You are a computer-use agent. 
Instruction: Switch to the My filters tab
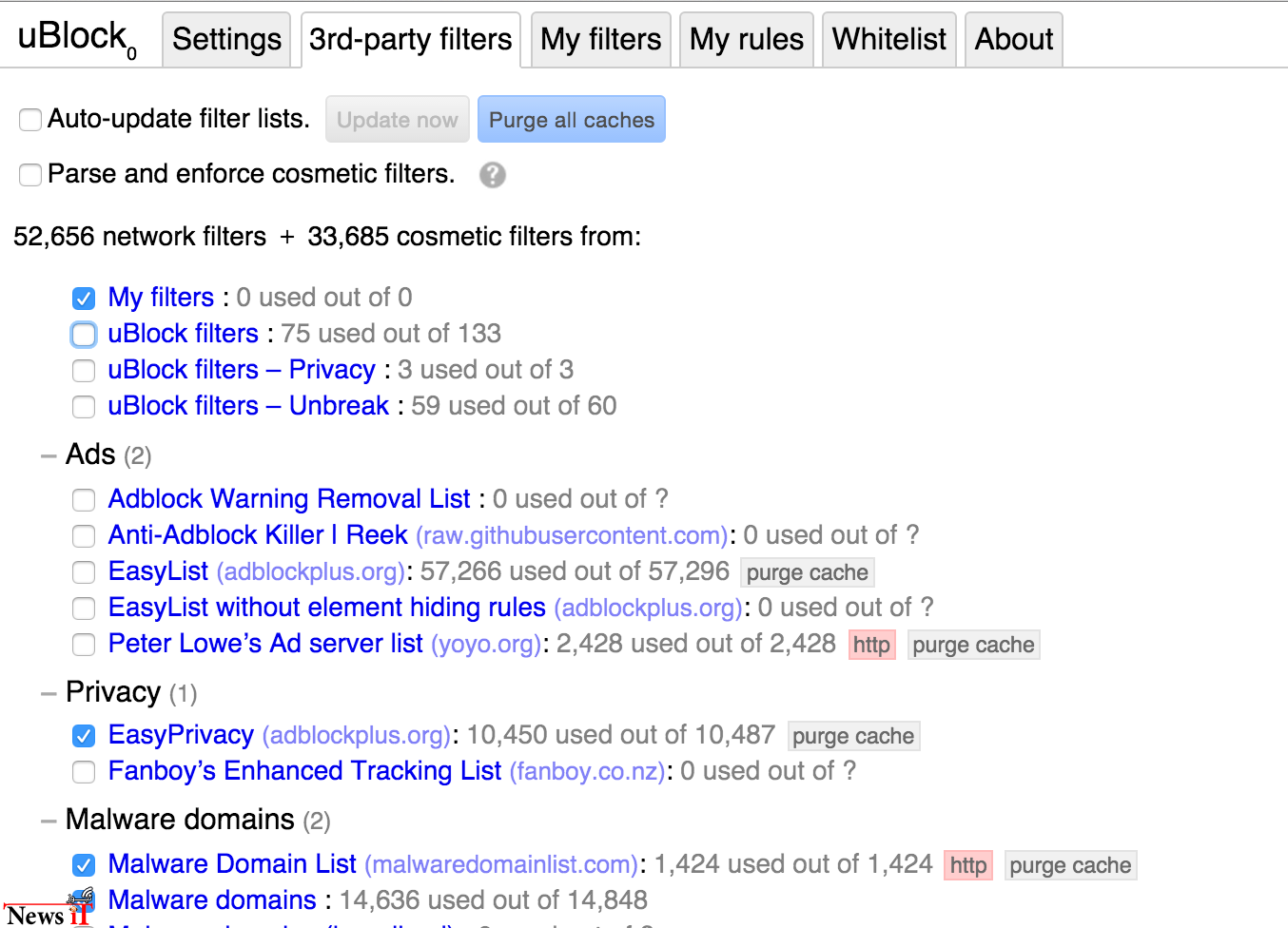601,40
